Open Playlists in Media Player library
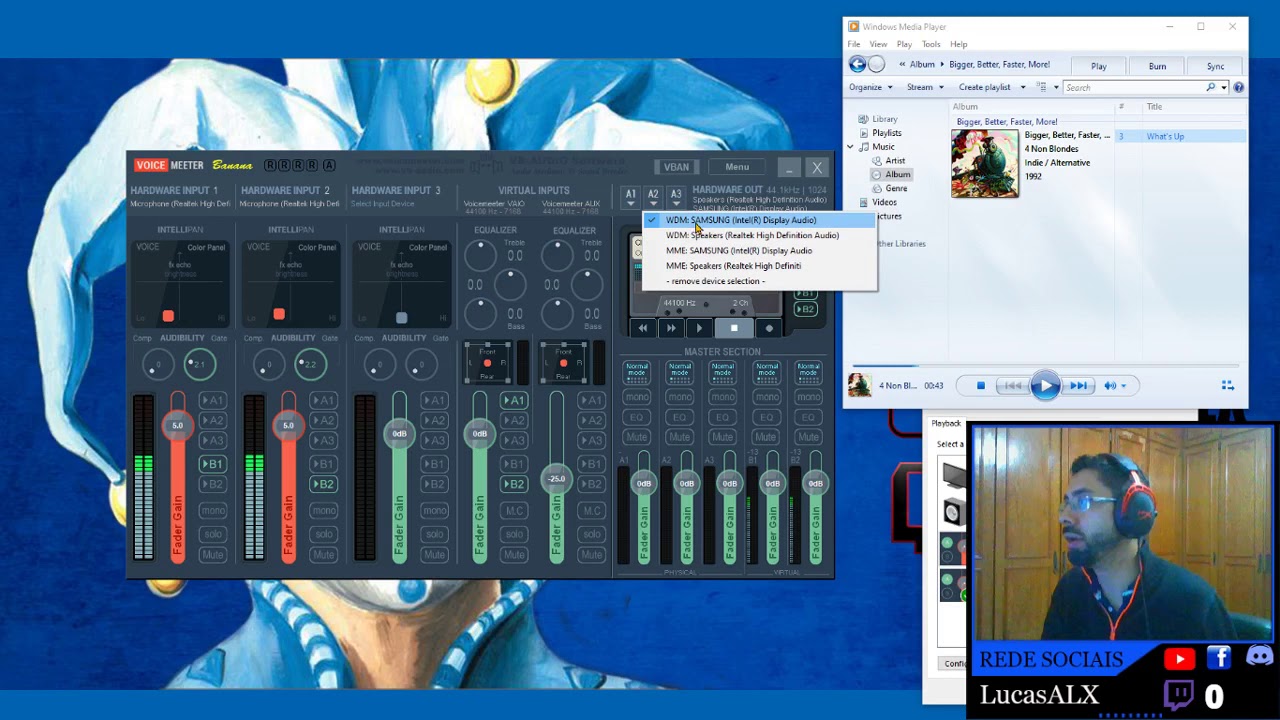Viewport: 1280px width, 720px height. (x=886, y=133)
